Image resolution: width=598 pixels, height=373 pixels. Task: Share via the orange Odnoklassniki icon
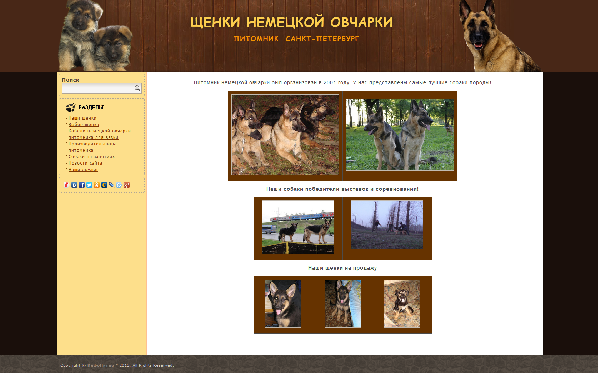click(96, 185)
